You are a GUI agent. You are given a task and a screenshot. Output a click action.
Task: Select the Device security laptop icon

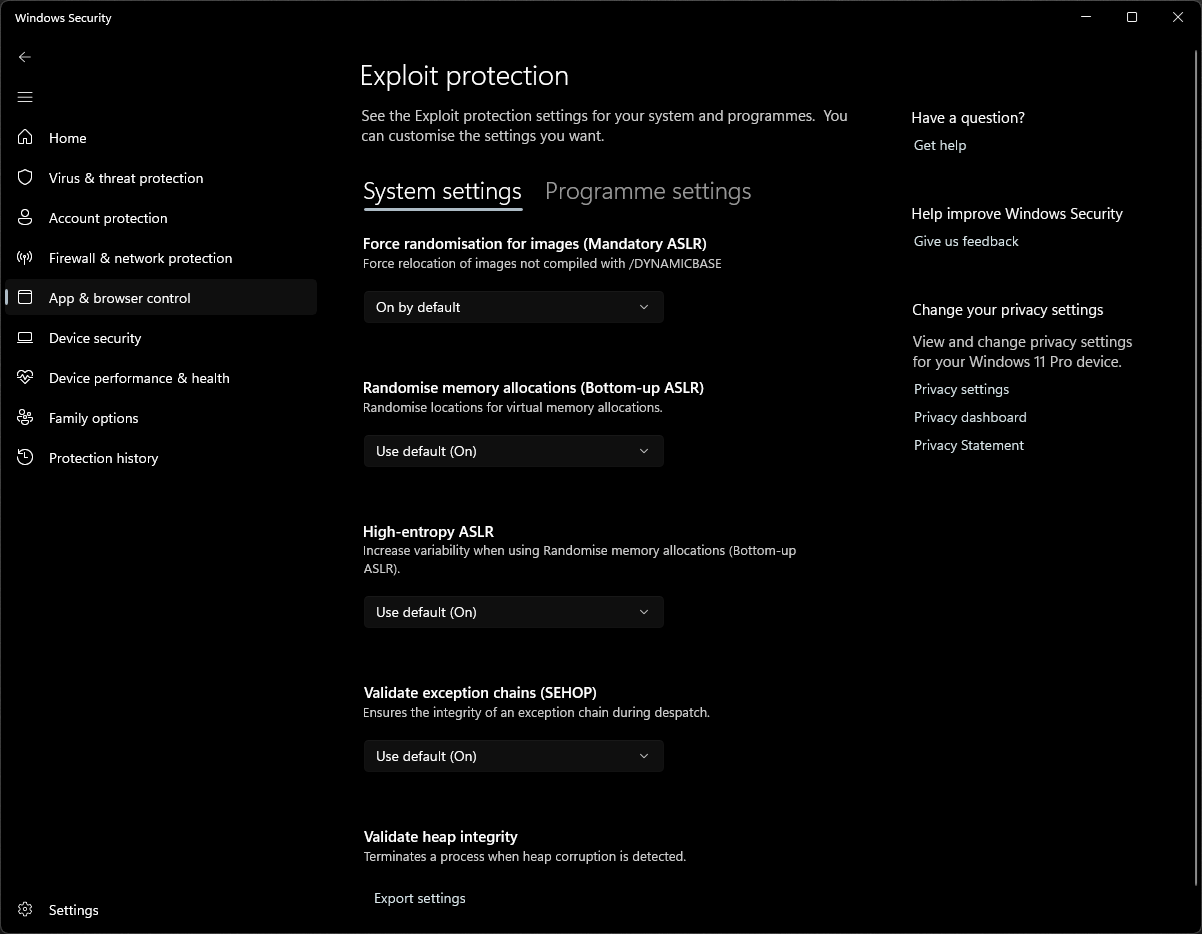[x=26, y=338]
